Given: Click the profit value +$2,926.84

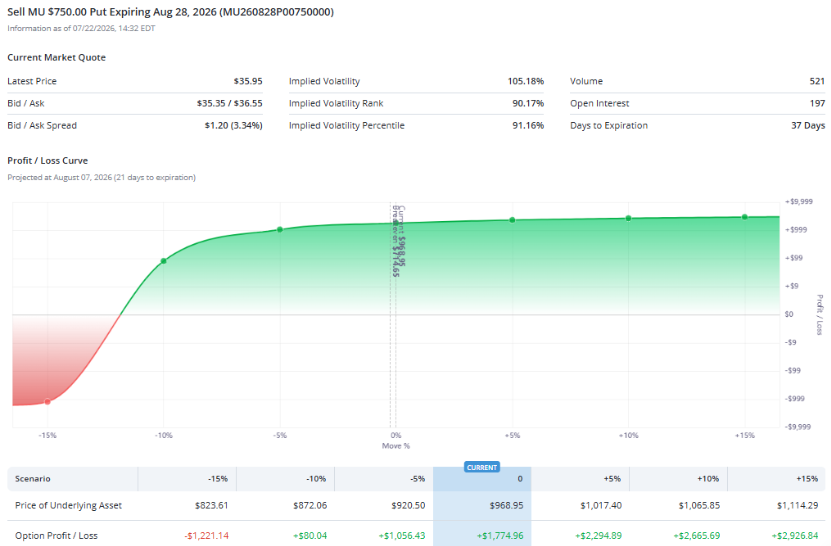Looking at the screenshot, I should tap(794, 535).
